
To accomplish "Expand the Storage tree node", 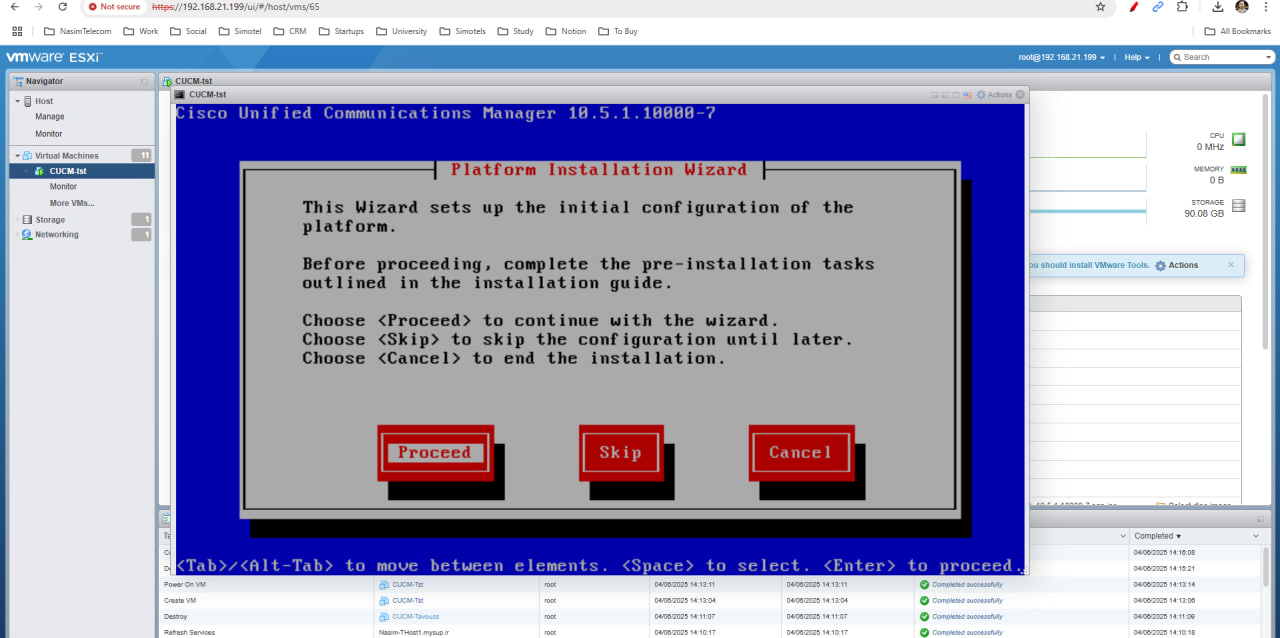I will [17, 220].
